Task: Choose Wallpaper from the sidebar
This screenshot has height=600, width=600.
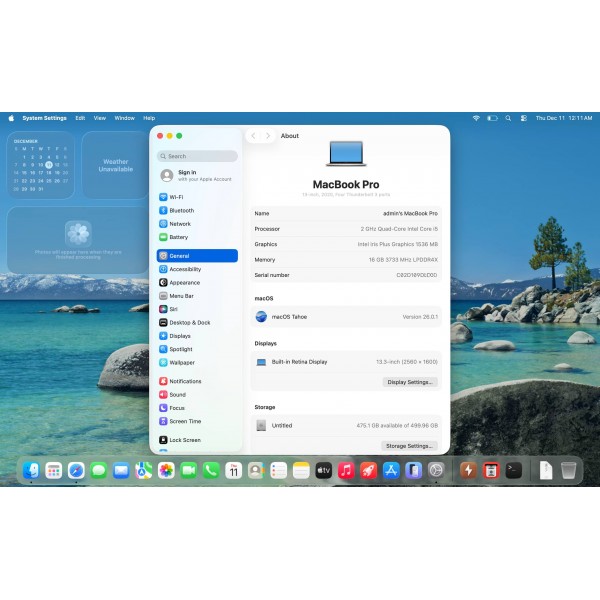Action: [x=181, y=363]
